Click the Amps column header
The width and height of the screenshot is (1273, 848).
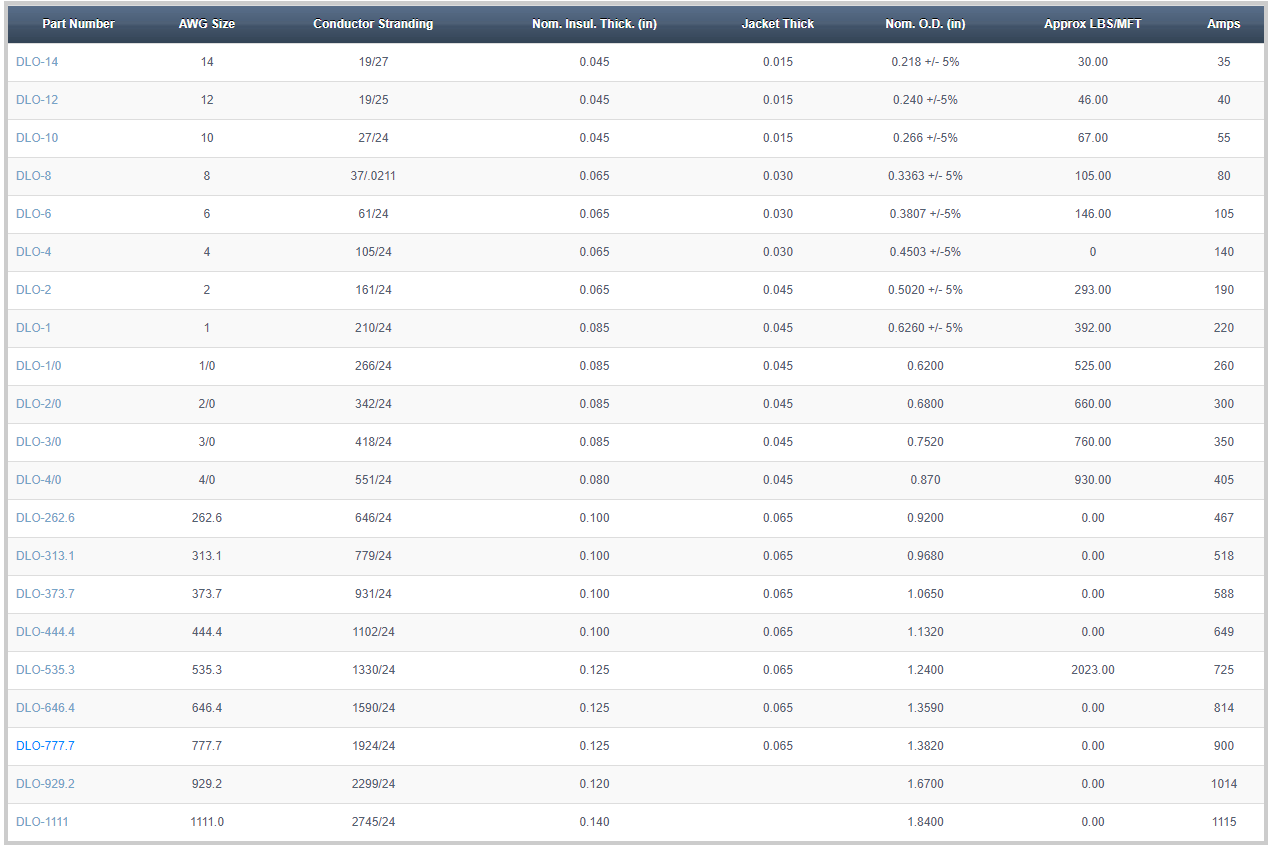pos(1223,24)
